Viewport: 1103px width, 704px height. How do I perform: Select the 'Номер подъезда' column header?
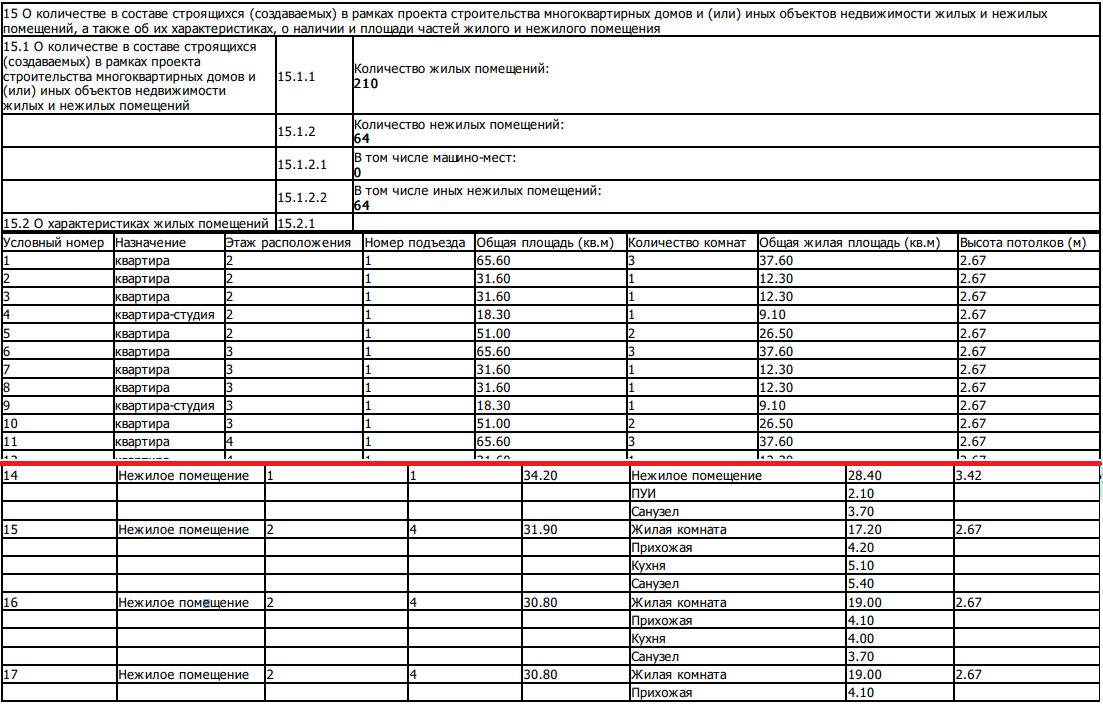point(414,243)
